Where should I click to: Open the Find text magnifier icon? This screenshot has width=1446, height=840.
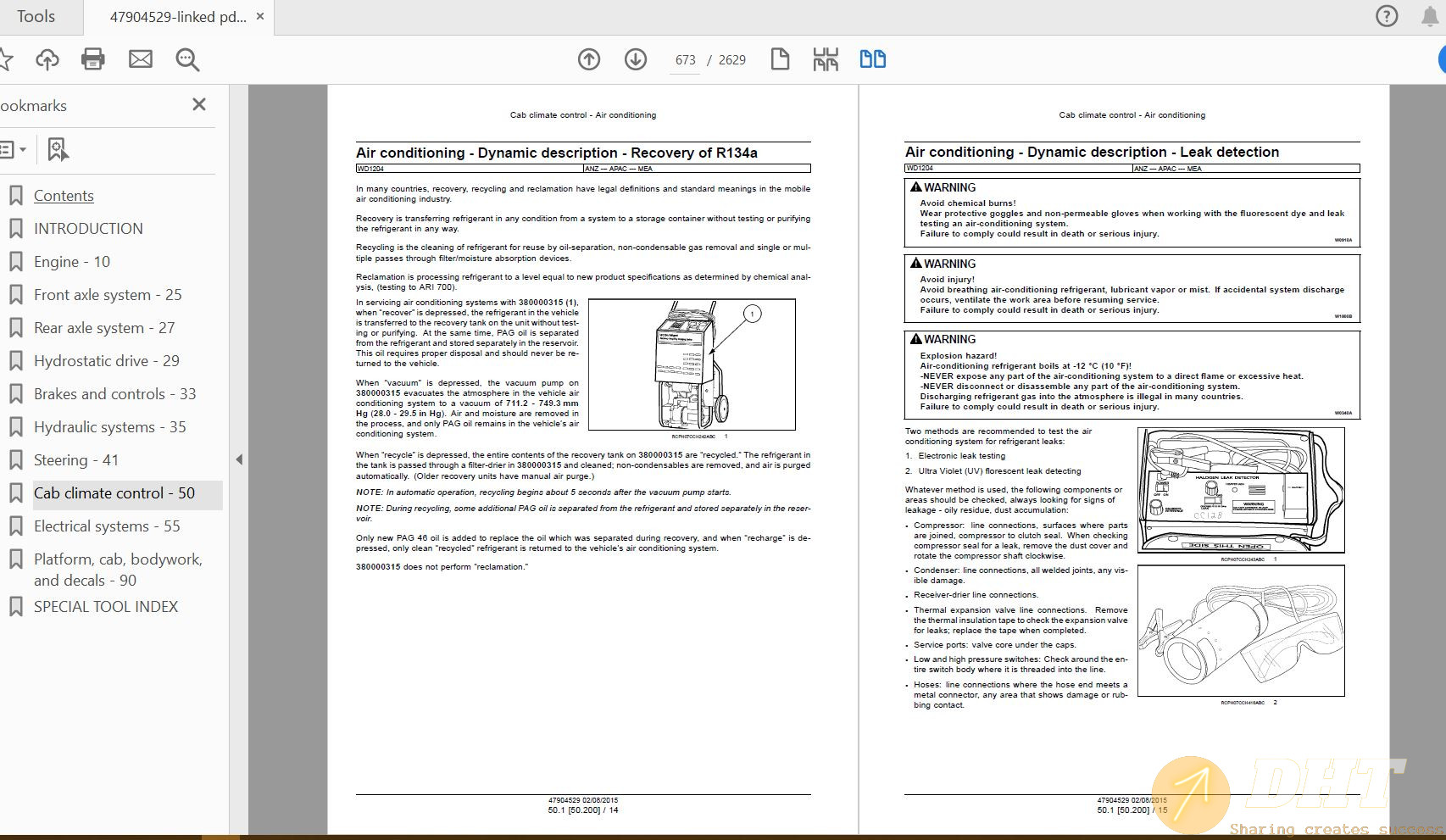point(187,59)
